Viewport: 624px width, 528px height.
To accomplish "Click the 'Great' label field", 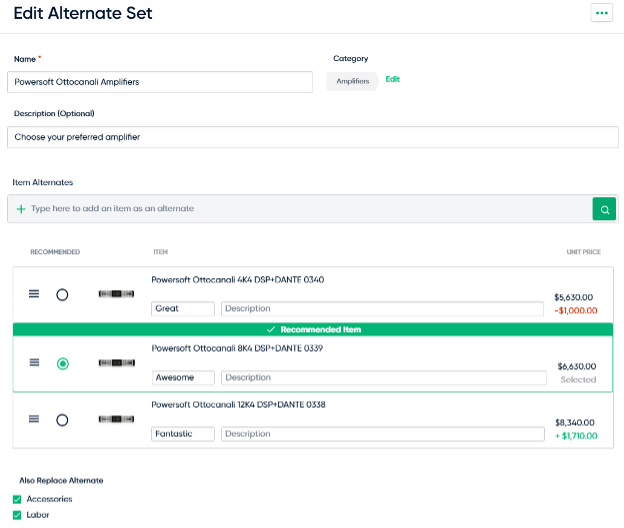I will [183, 309].
